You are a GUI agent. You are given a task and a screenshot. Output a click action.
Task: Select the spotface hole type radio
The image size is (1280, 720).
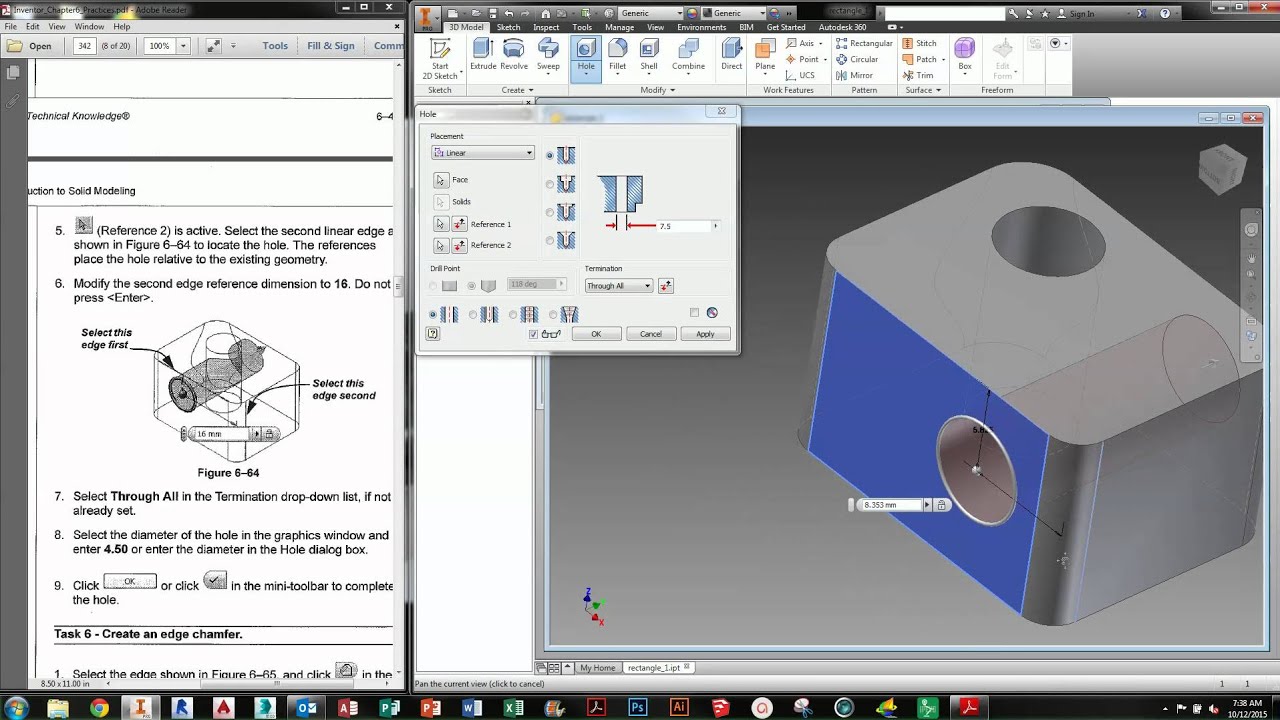pos(550,212)
